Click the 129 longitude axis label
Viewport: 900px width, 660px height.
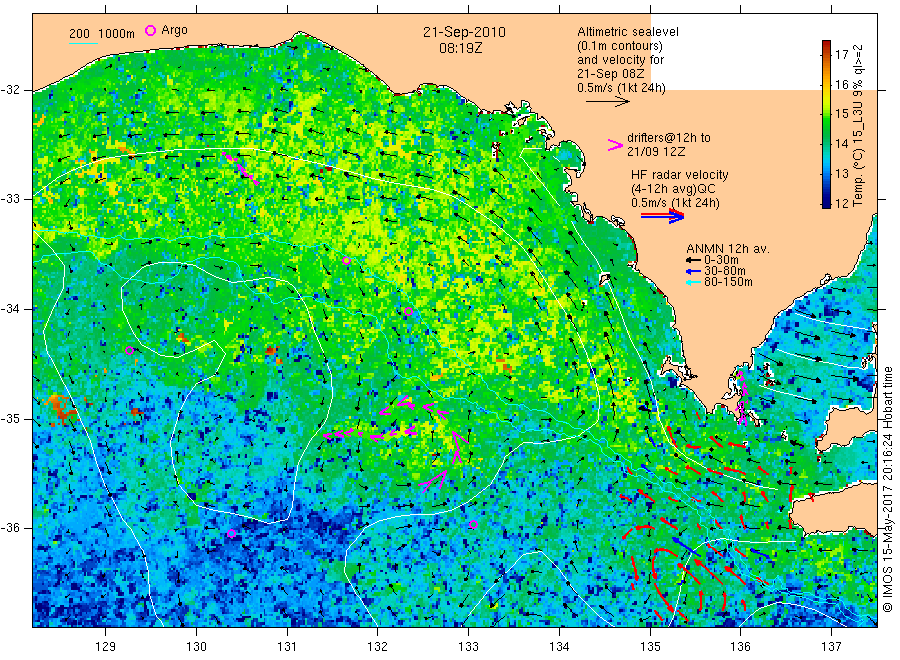click(106, 647)
